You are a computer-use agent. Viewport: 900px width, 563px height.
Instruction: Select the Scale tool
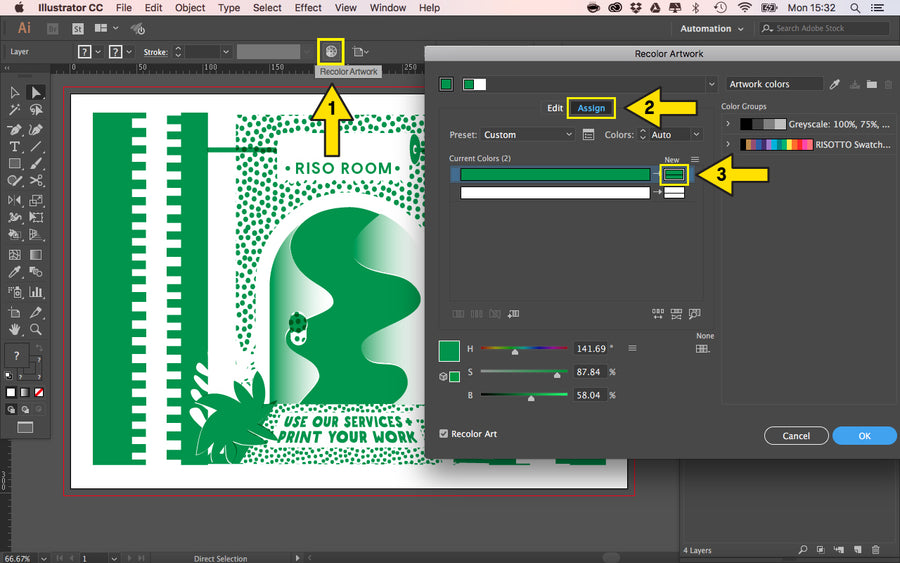pos(36,200)
